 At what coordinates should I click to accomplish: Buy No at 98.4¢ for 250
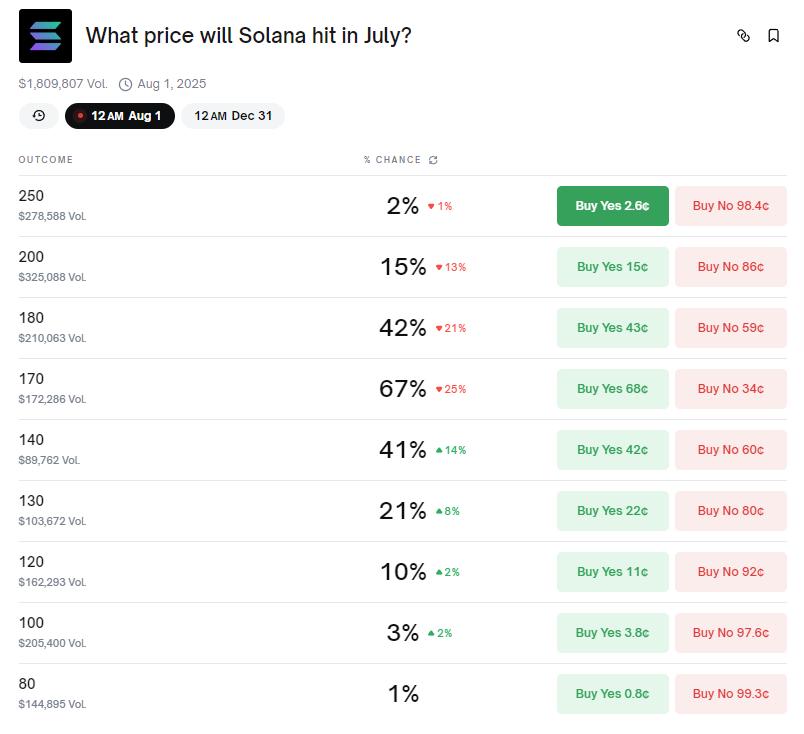pyautogui.click(x=730, y=206)
